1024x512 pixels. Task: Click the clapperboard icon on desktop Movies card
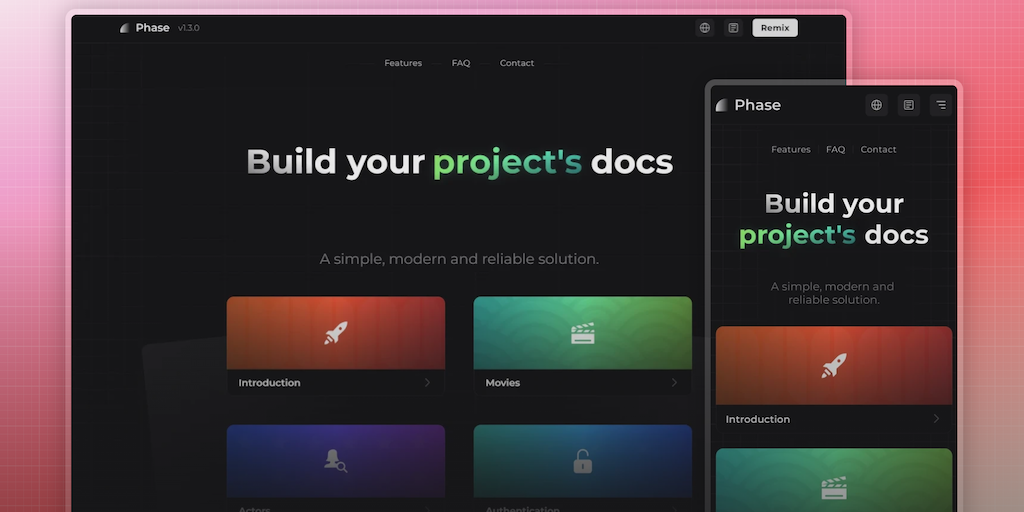(583, 333)
